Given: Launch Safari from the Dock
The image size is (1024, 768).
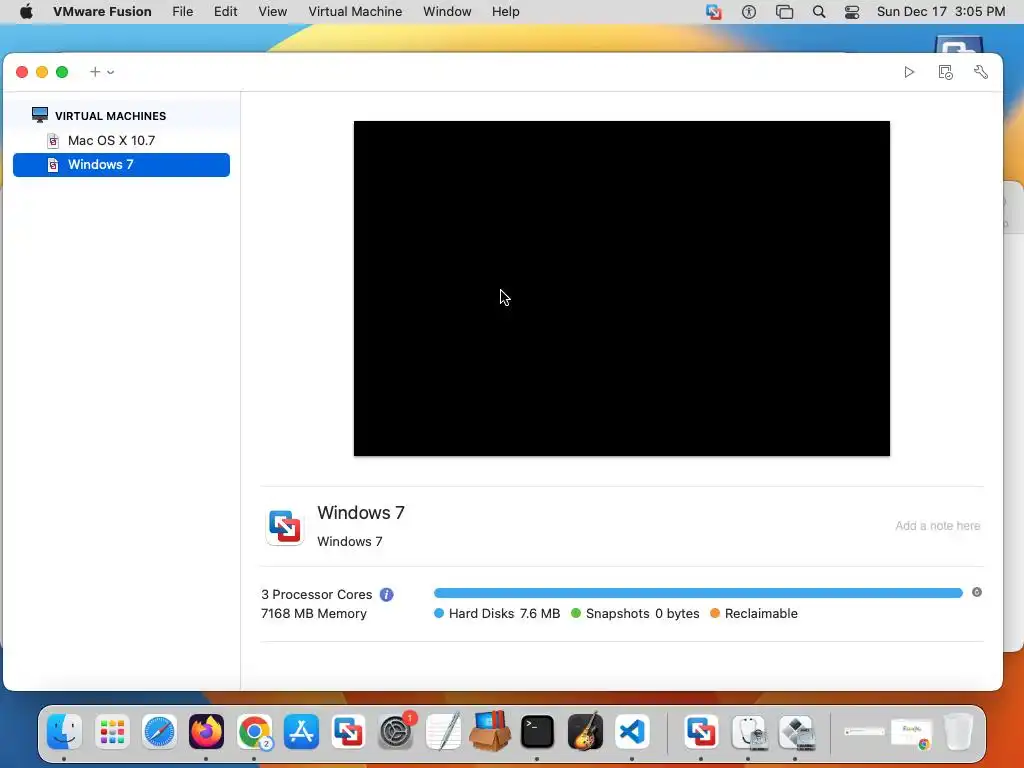Looking at the screenshot, I should click(159, 731).
